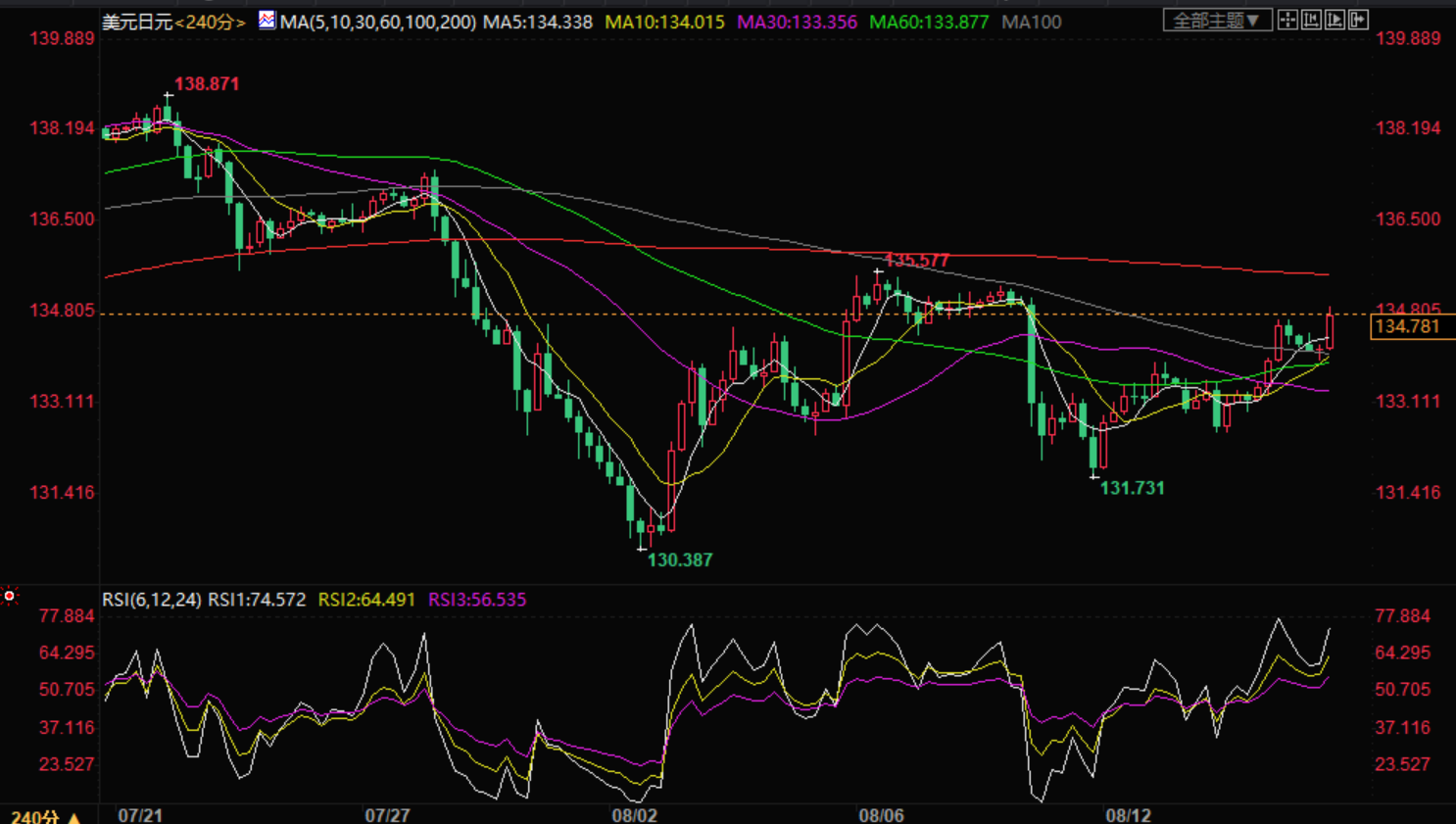1456x824 pixels.
Task: Click the MA100 label
Action: tap(1032, 22)
